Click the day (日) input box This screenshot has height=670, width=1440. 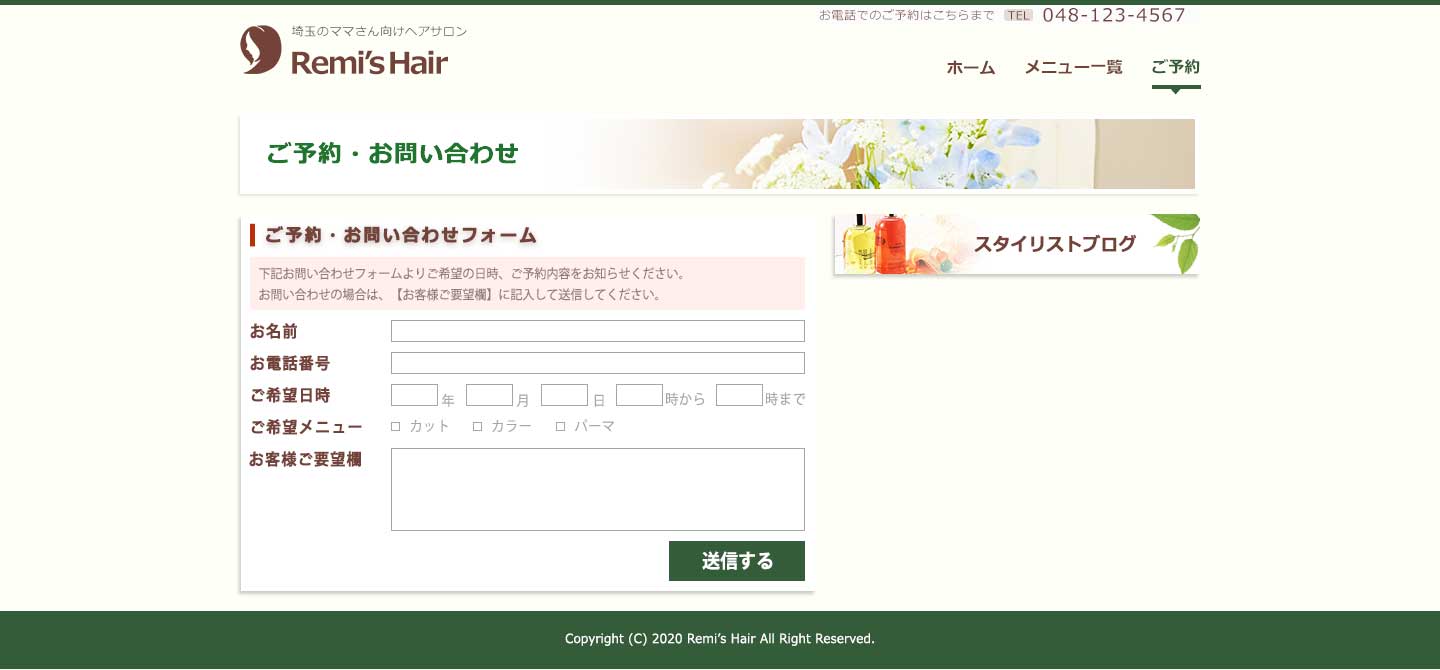click(x=564, y=395)
